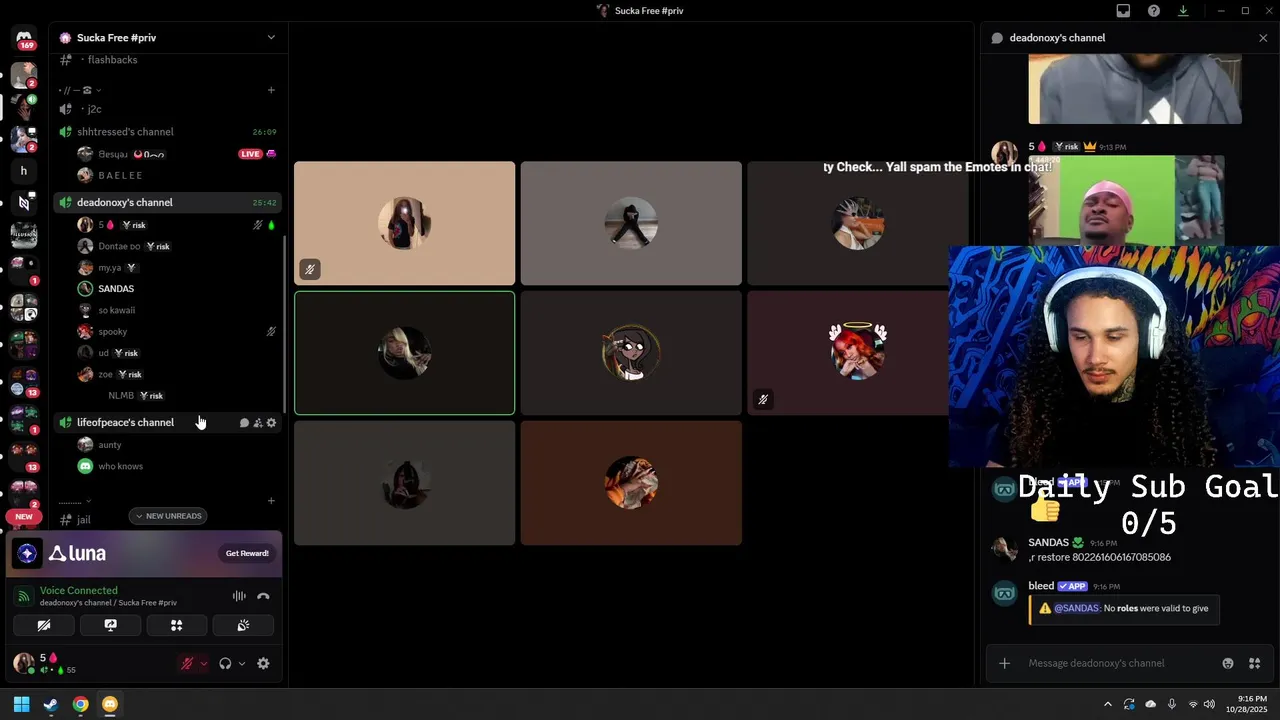Select green-outlined speaking participant tile
This screenshot has height=720, width=1280.
coord(404,353)
